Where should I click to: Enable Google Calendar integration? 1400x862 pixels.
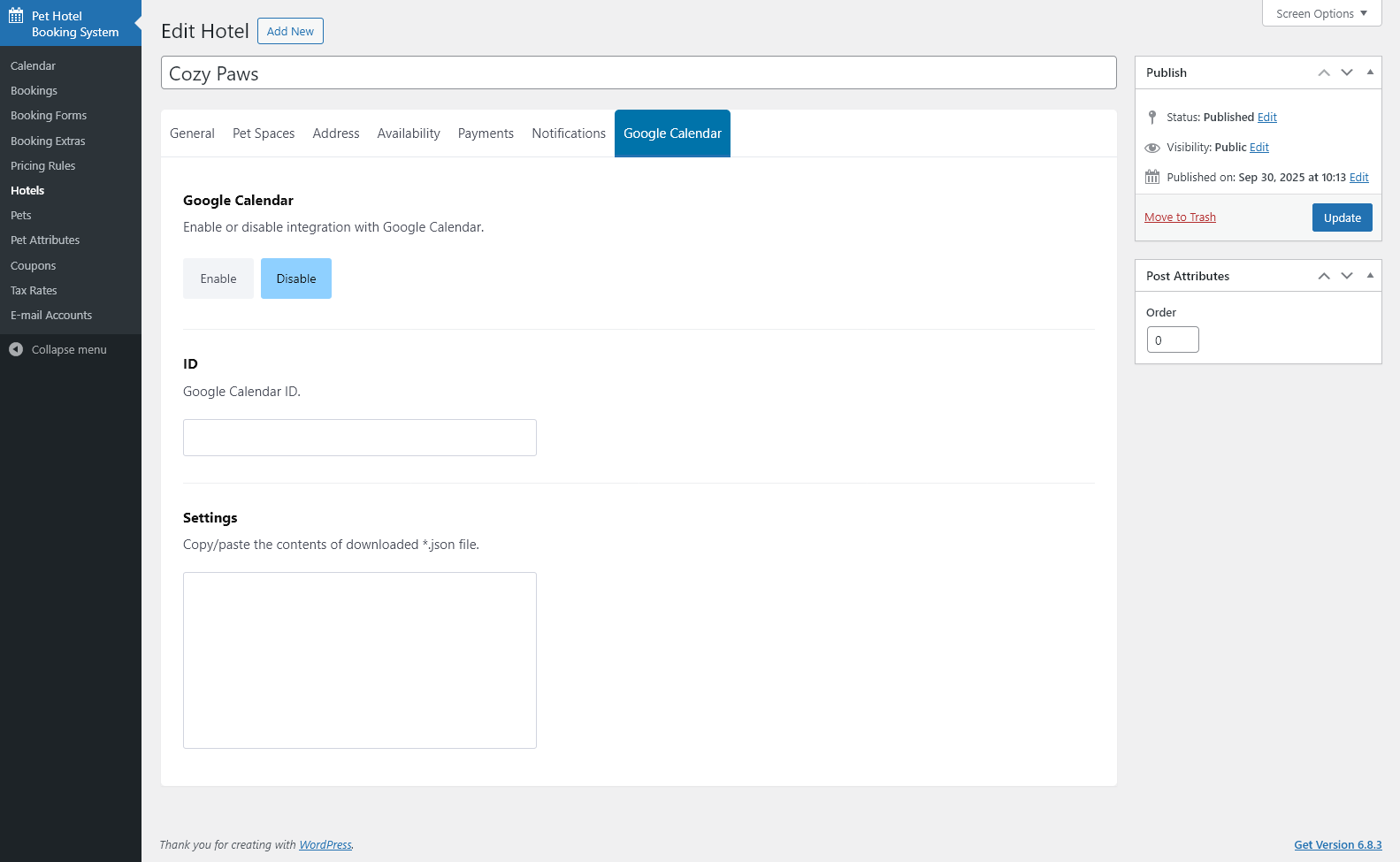coord(218,278)
